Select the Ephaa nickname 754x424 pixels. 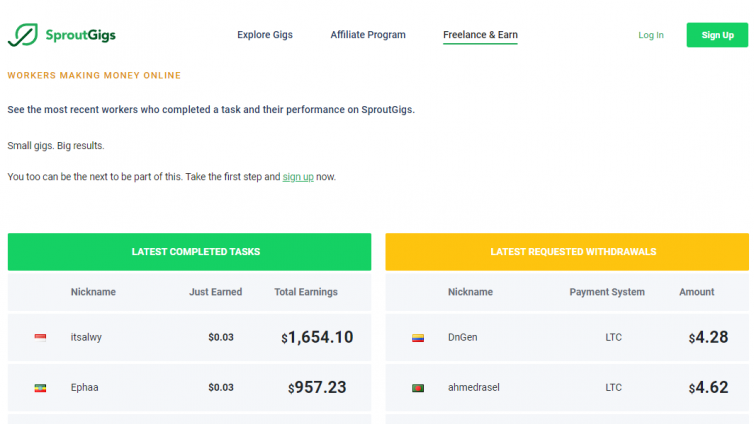[85, 387]
